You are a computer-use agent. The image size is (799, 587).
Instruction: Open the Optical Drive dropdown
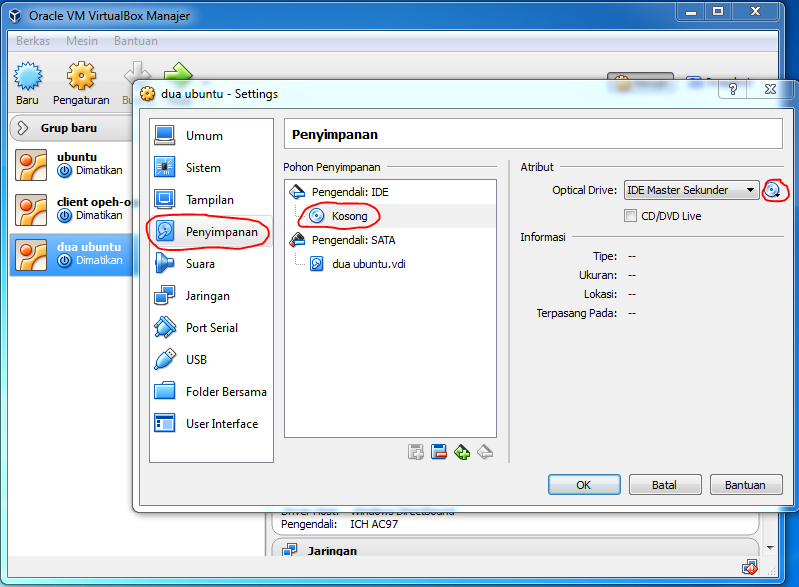[x=691, y=190]
